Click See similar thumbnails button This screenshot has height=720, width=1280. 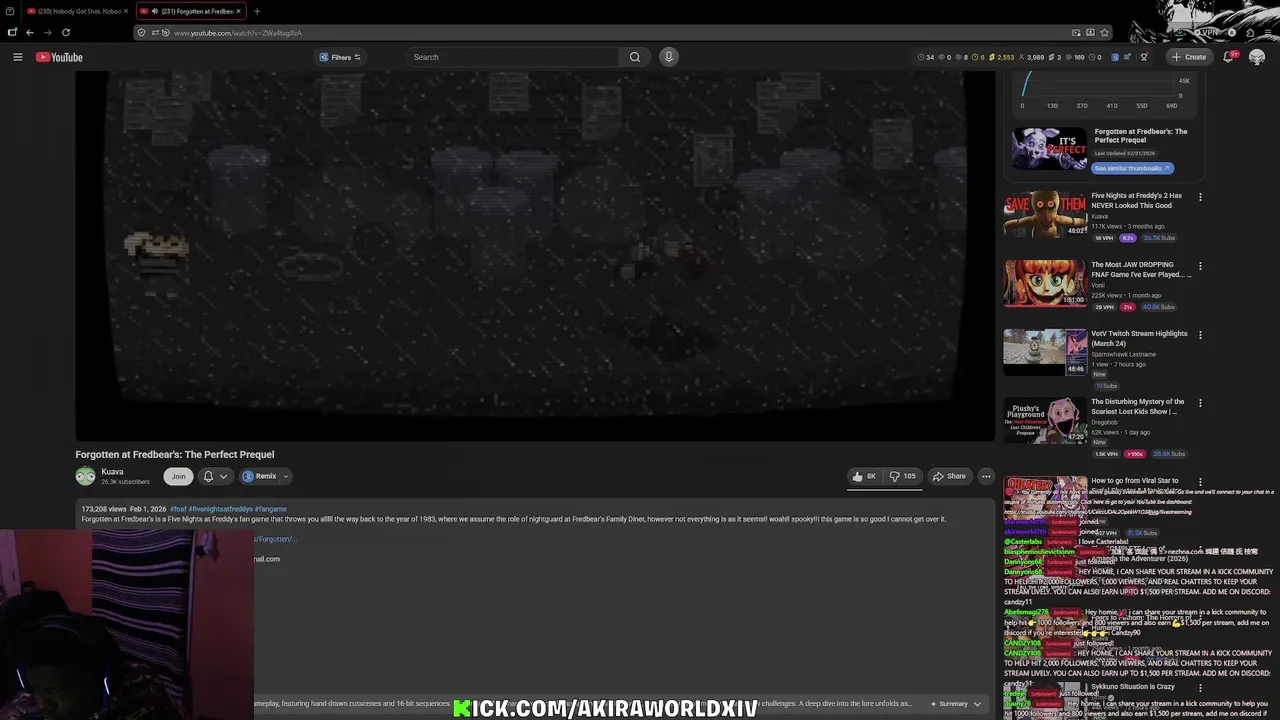[x=1133, y=168]
